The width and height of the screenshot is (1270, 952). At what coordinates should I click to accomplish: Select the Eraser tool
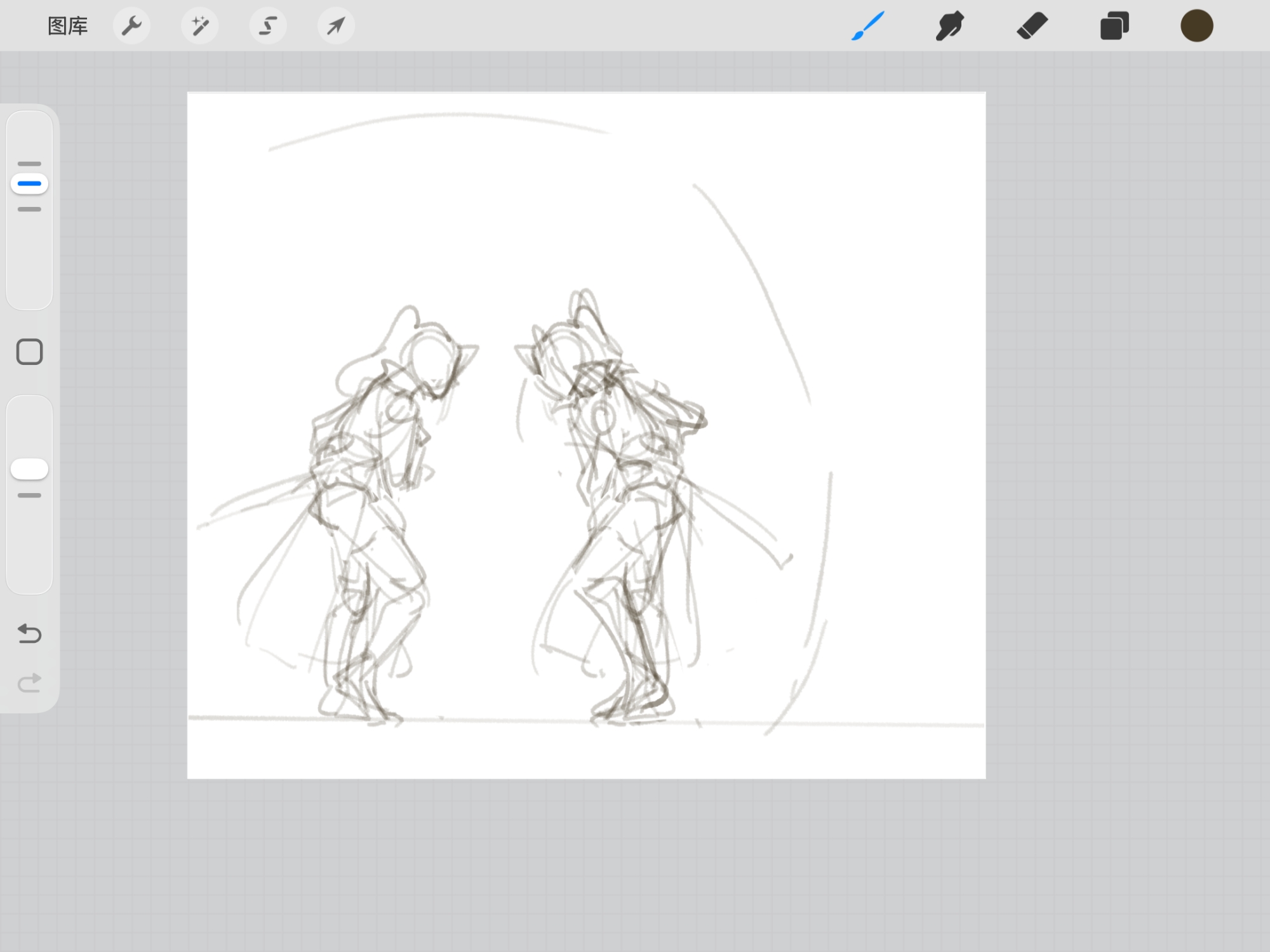(1032, 26)
